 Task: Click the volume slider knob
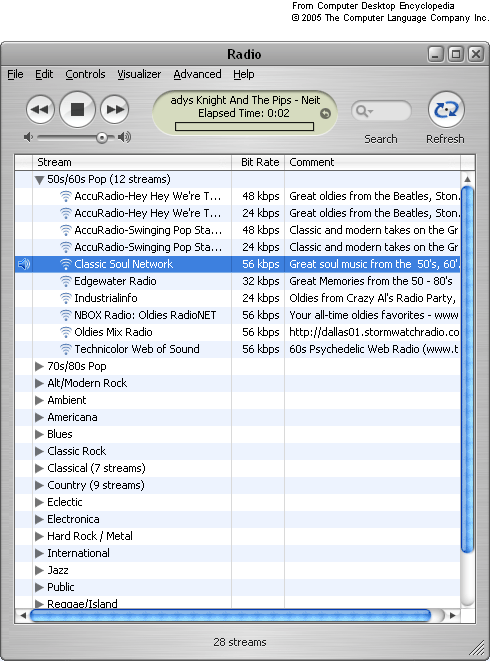tap(102, 137)
